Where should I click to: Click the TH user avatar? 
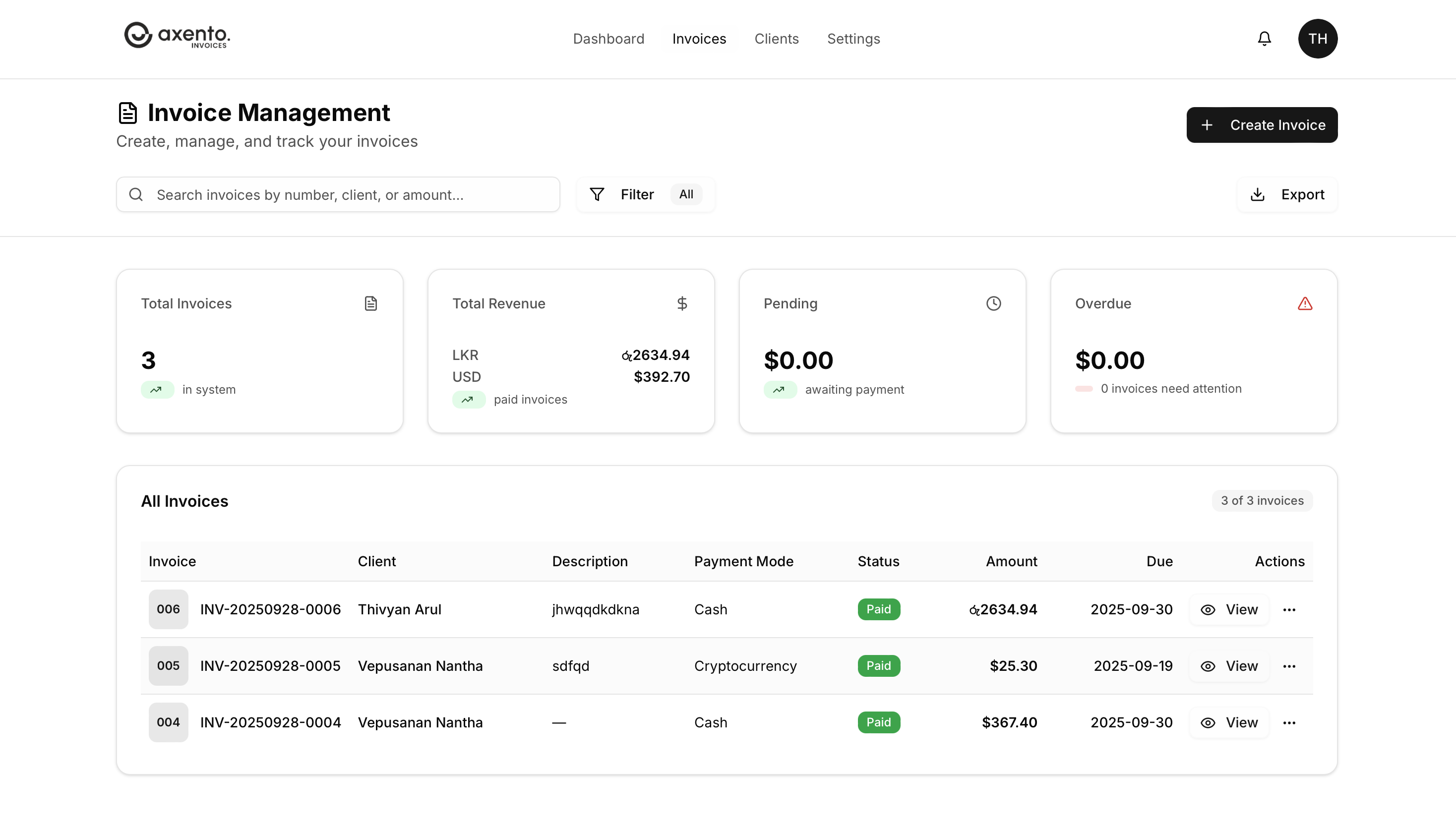coord(1317,38)
